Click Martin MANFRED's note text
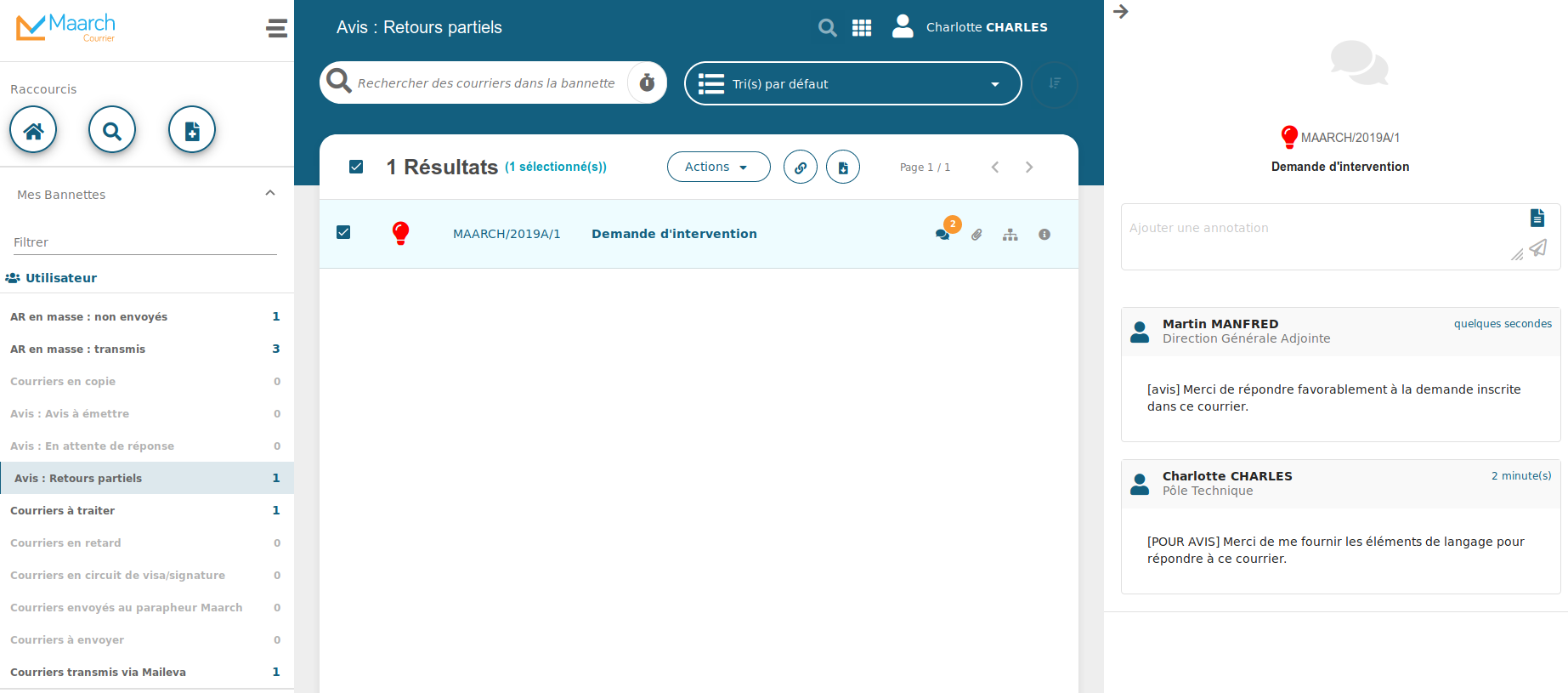This screenshot has height=693, width=1568. pos(1333,398)
